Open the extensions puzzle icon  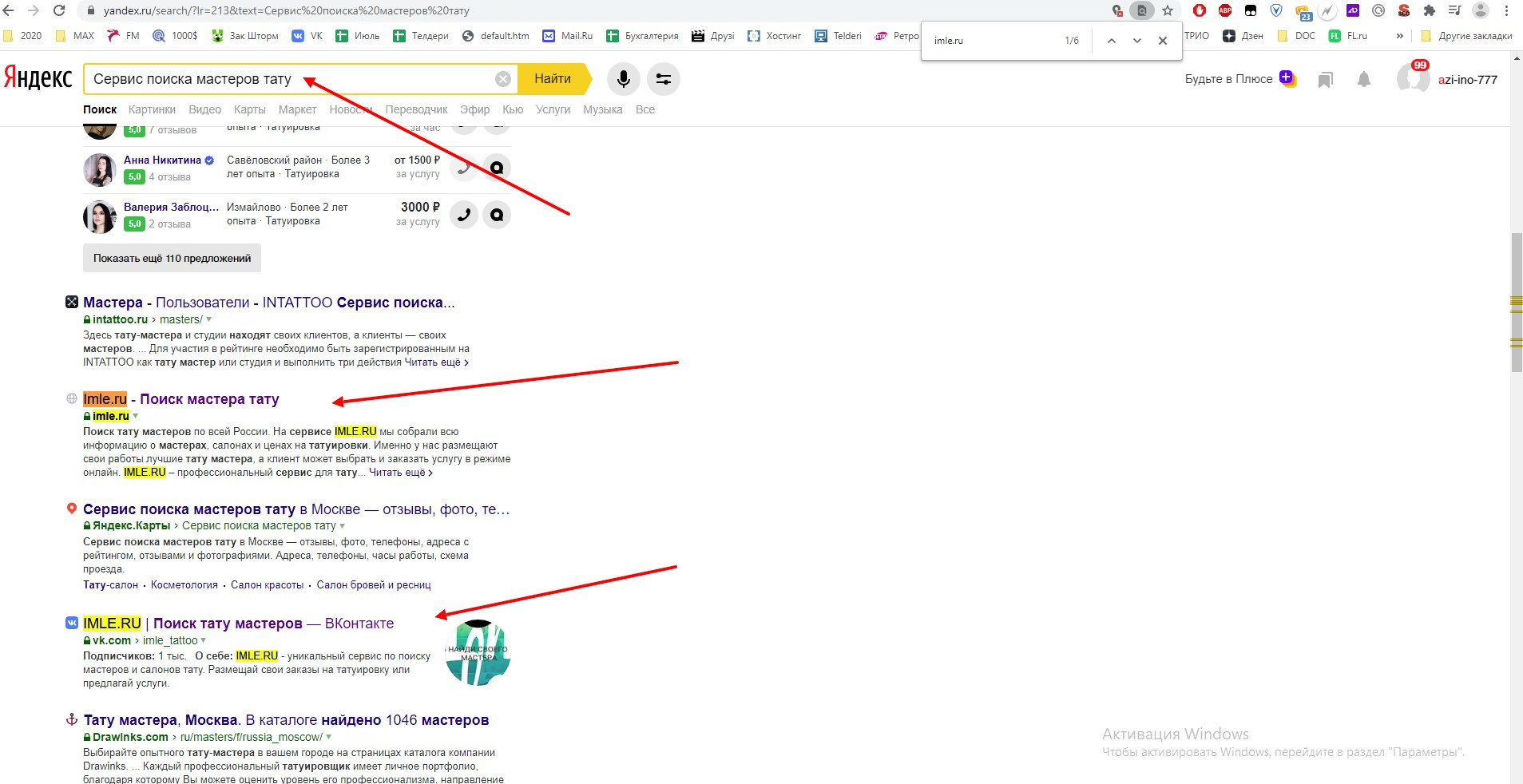coord(1430,10)
